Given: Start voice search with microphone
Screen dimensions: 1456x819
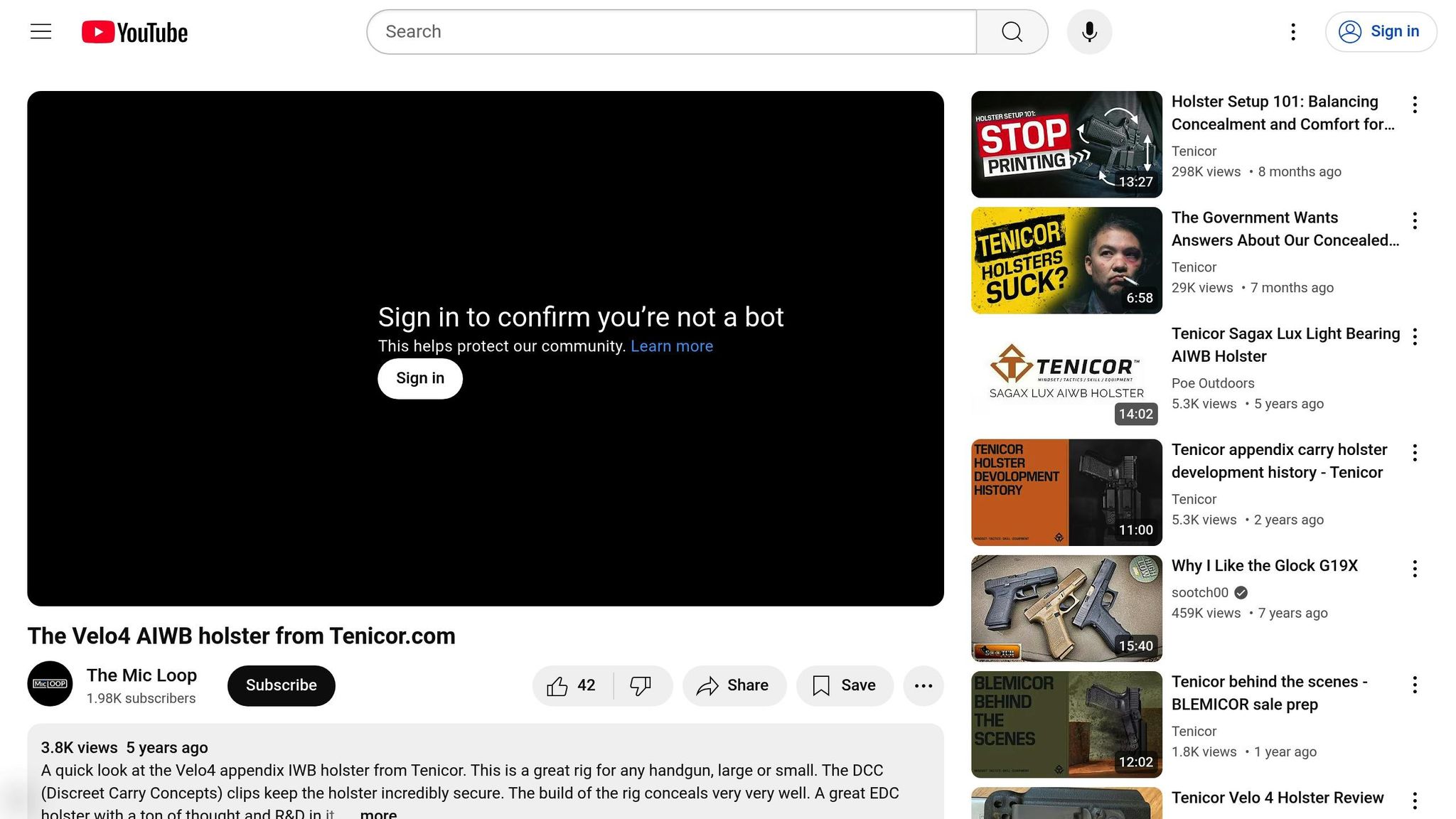Looking at the screenshot, I should [1089, 32].
